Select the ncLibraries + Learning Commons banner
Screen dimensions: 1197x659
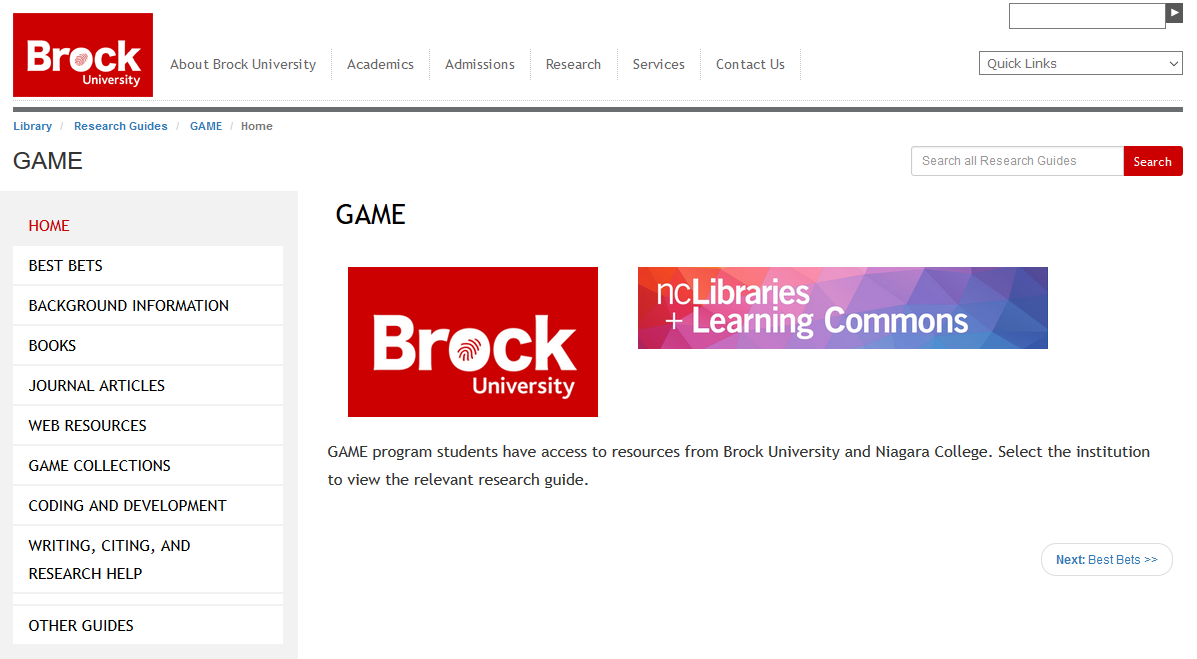coord(843,308)
